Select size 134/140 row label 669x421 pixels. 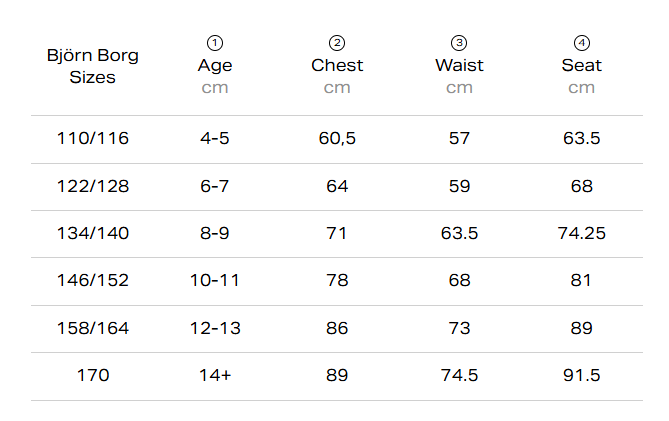point(93,233)
